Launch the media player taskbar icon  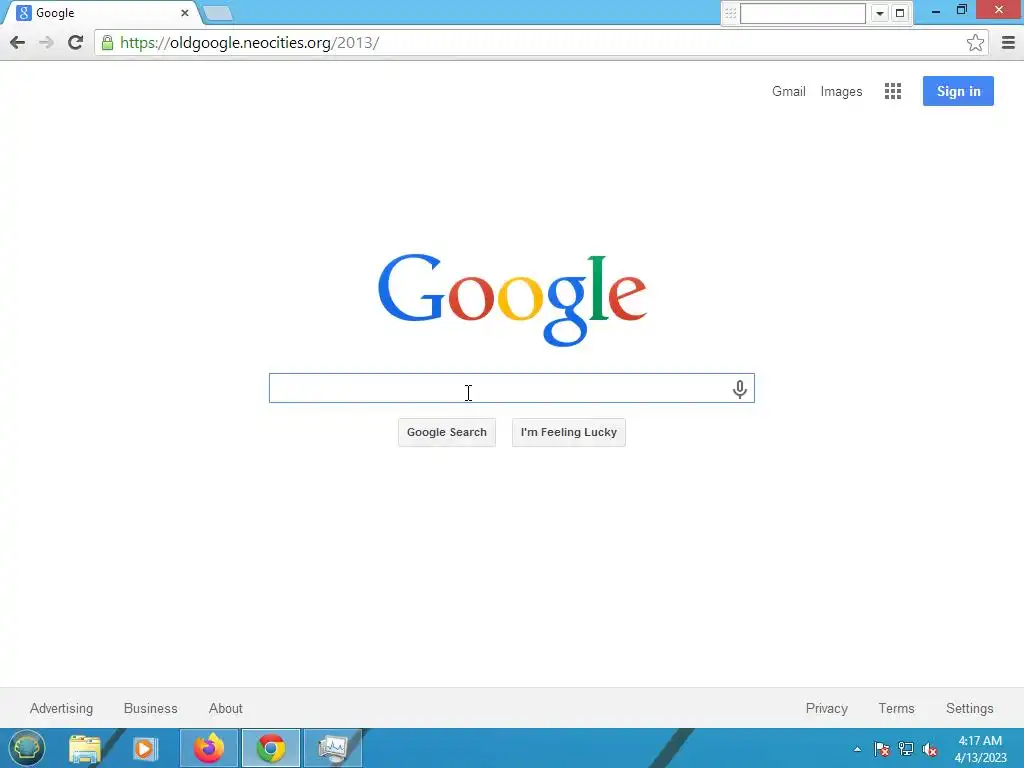(145, 748)
